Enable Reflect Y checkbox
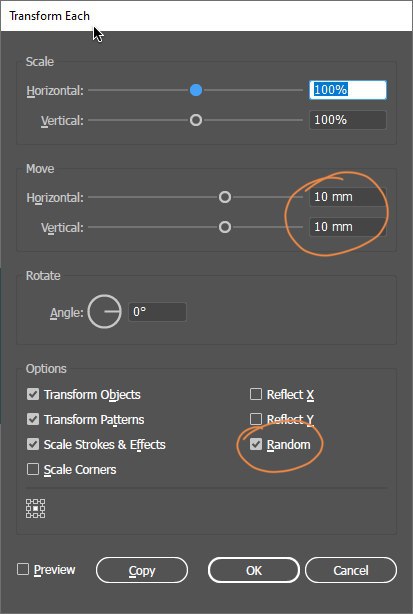The height and width of the screenshot is (614, 413). coord(256,419)
